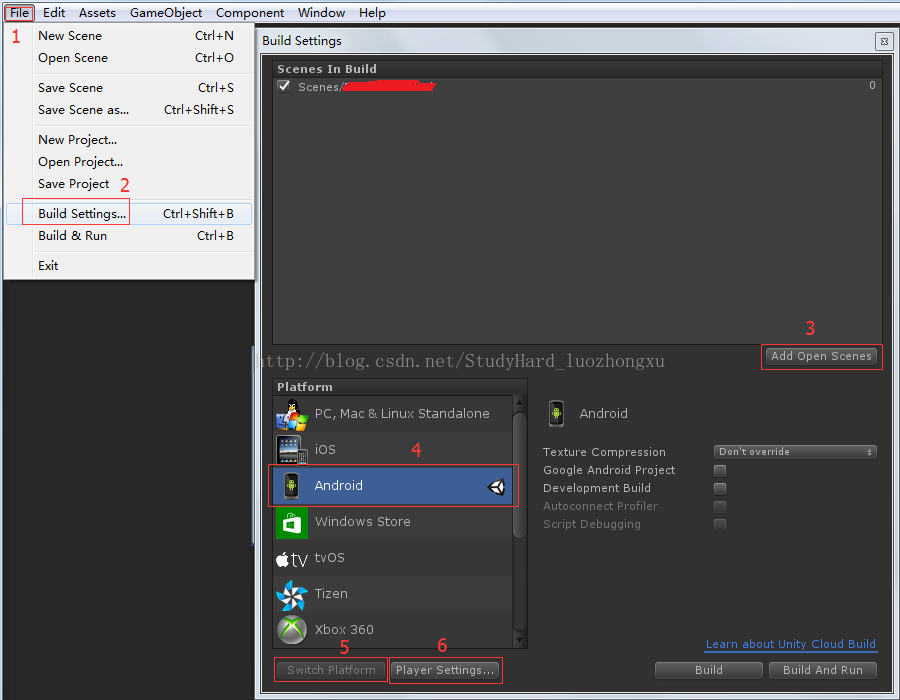Click the Xbox 360 sphere icon
This screenshot has width=900, height=700.
coord(292,630)
